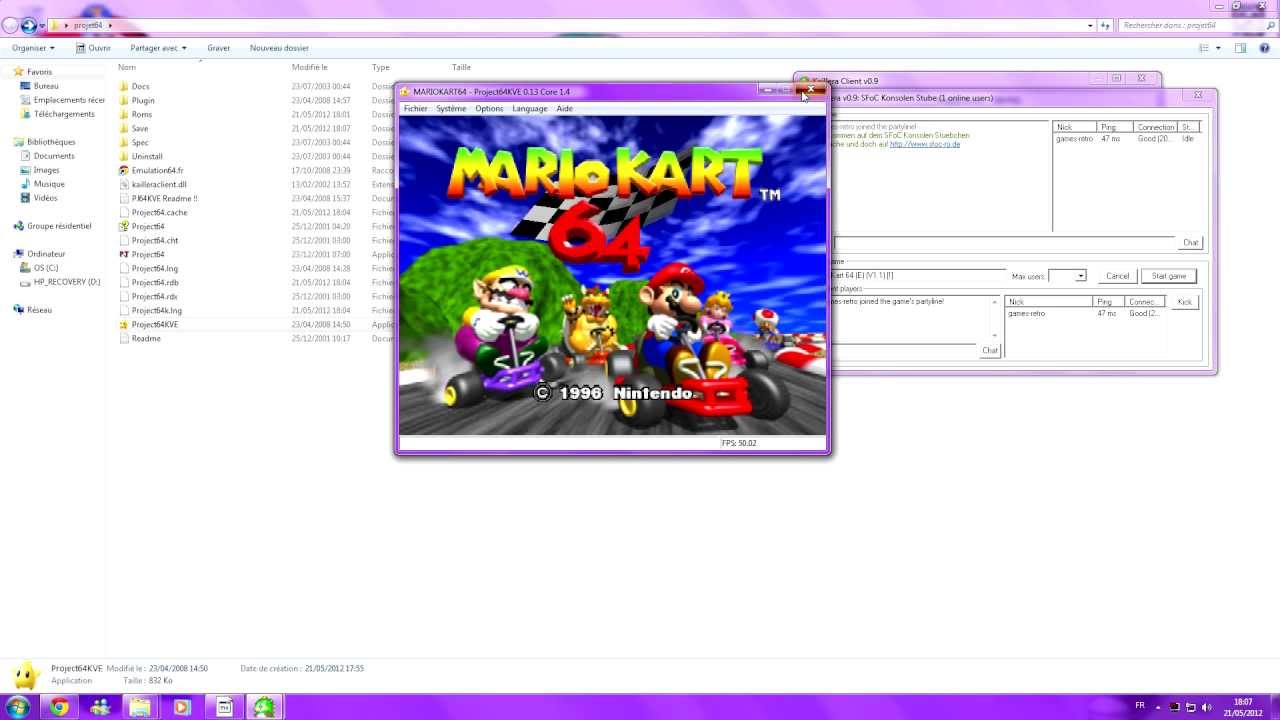Open the Musique library
The height and width of the screenshot is (720, 1280).
(x=49, y=184)
